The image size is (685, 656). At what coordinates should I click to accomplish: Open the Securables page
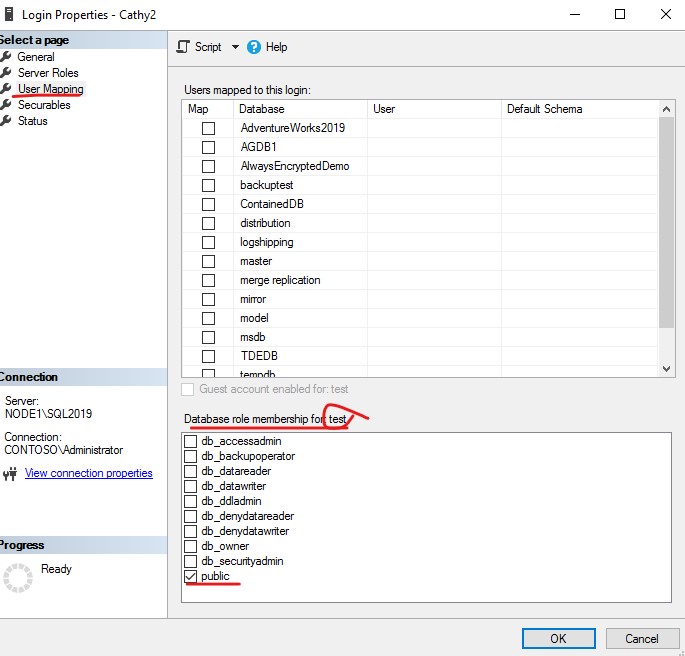tap(44, 105)
